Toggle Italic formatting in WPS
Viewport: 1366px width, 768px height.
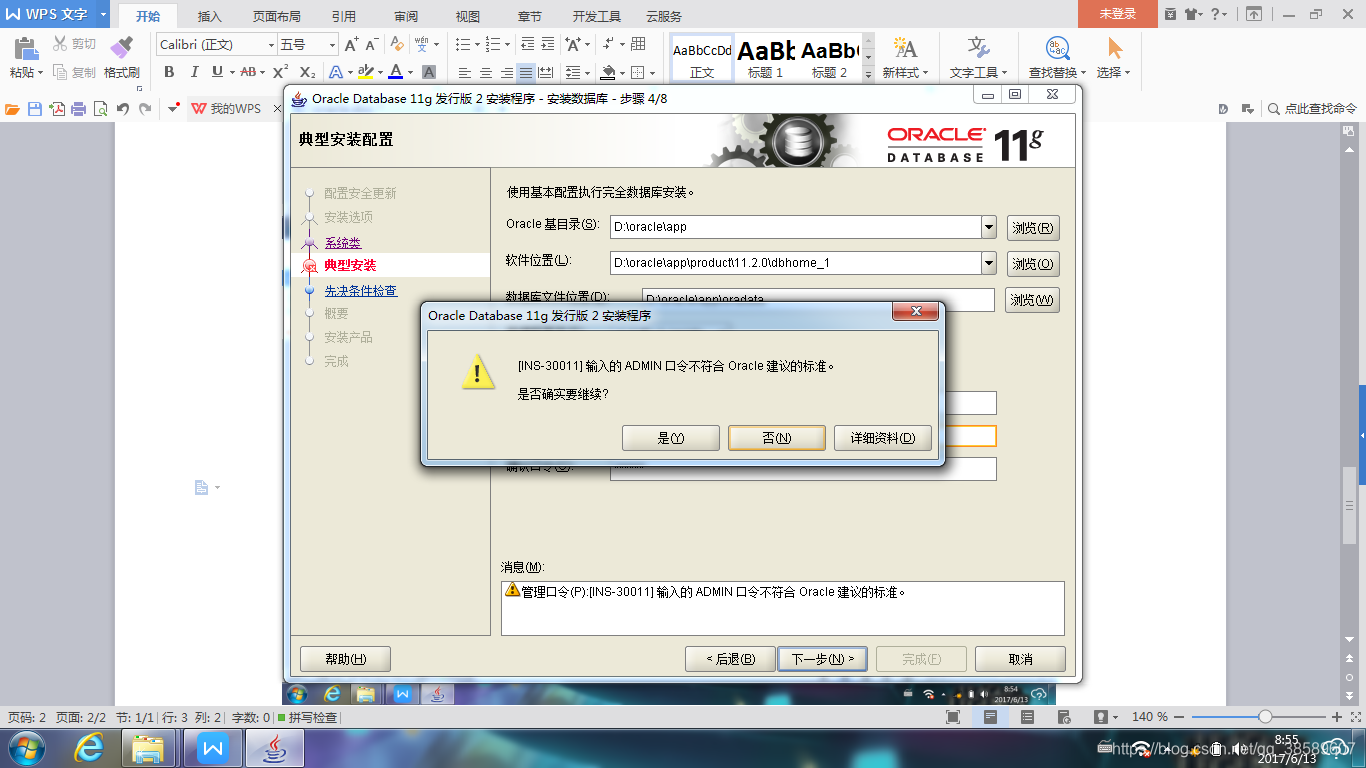click(193, 72)
